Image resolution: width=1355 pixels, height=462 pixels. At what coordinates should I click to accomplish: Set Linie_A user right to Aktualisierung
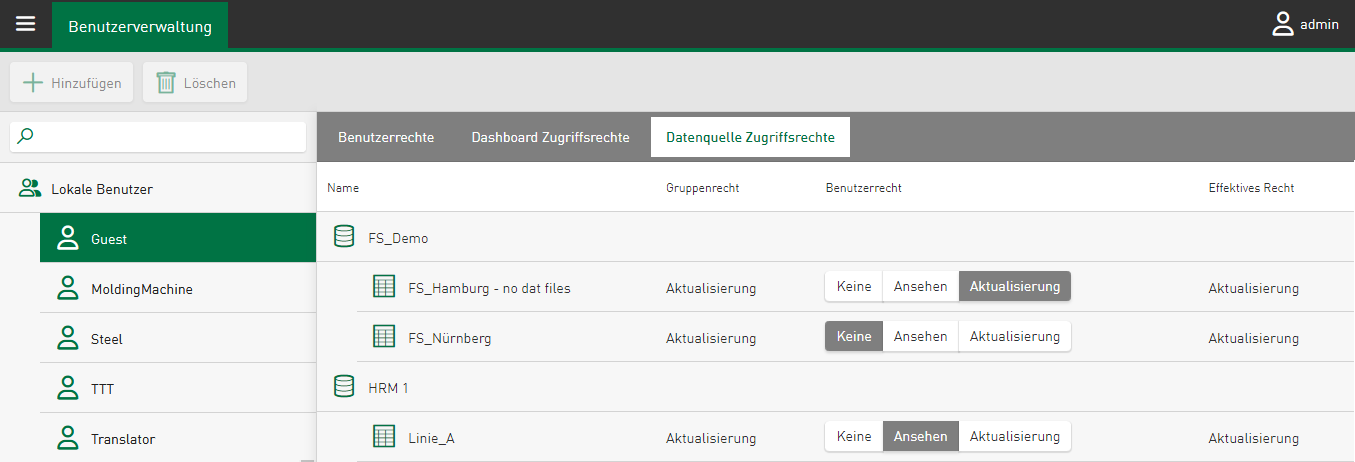1014,437
